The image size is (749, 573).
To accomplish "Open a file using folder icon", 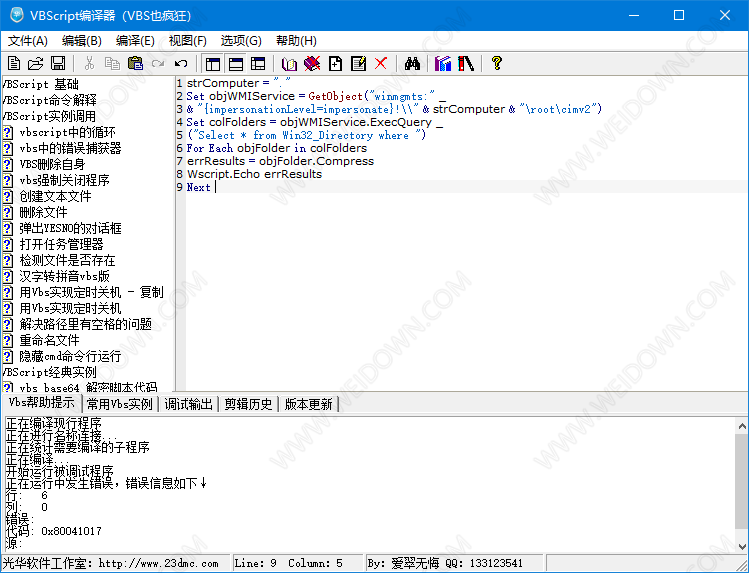I will coord(36,63).
